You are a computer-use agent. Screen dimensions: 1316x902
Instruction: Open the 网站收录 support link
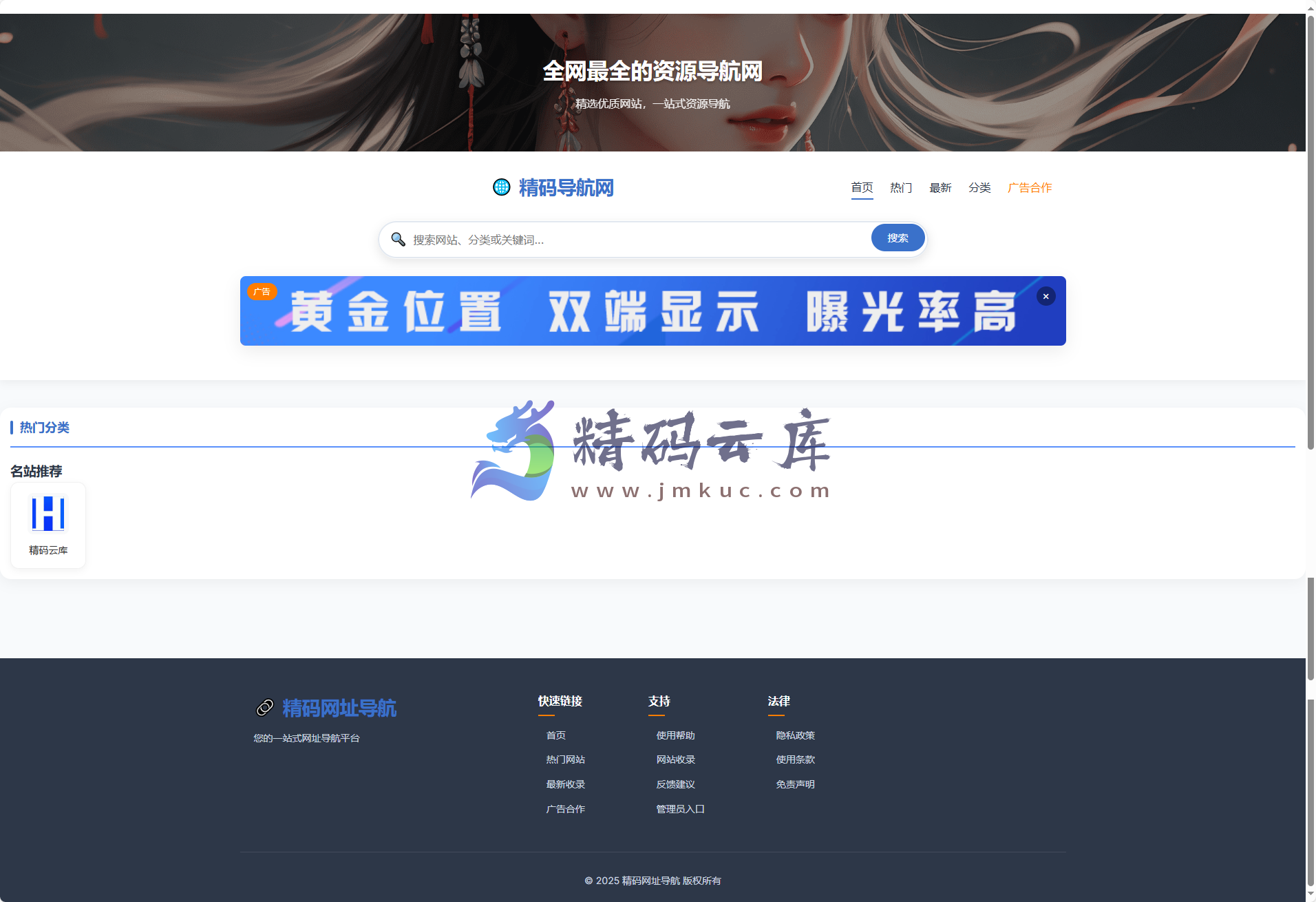[676, 759]
